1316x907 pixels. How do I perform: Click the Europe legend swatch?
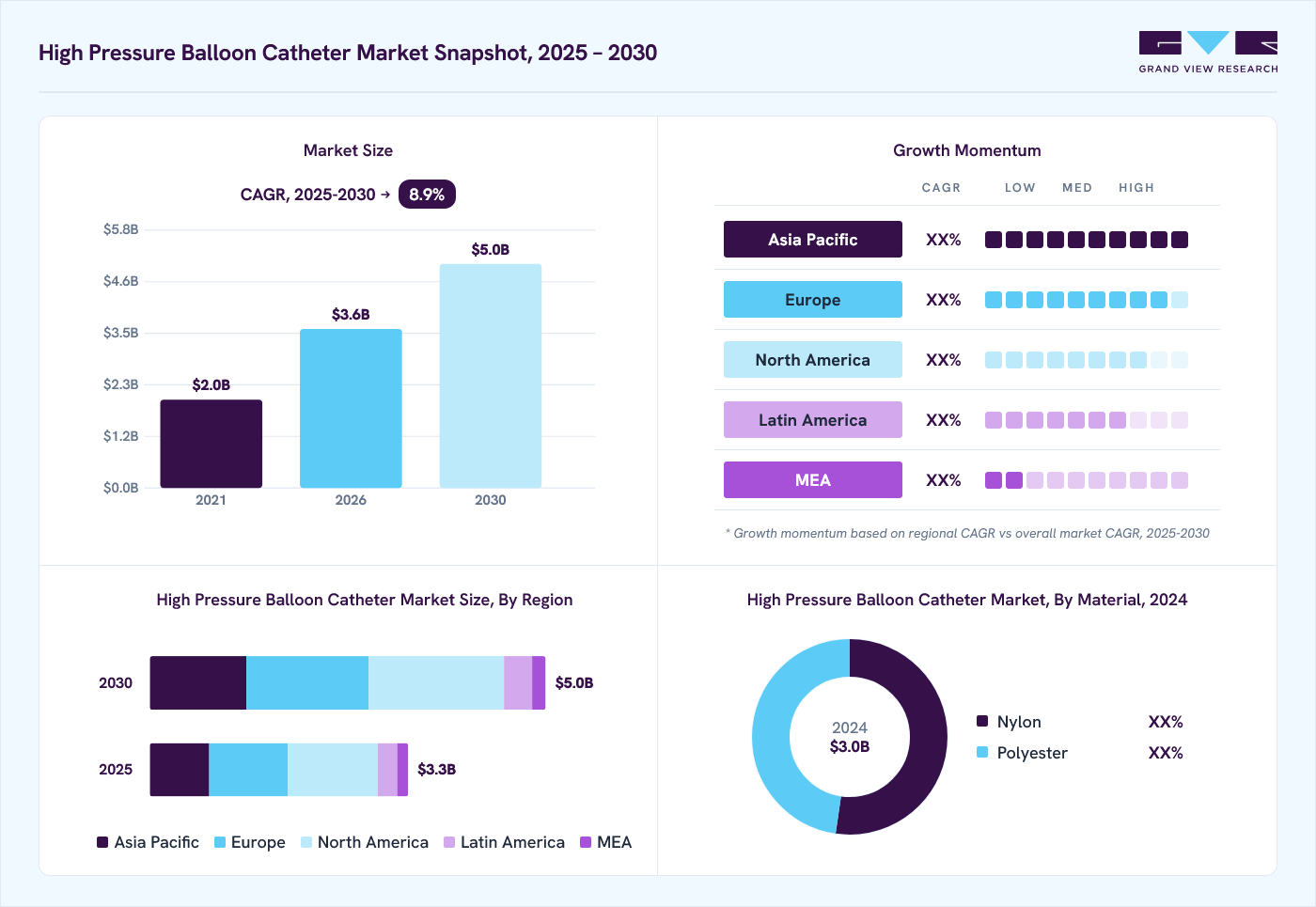220,842
